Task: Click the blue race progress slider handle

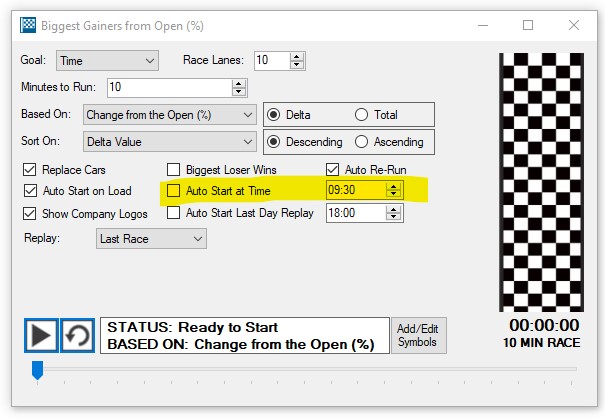Action: click(x=38, y=371)
